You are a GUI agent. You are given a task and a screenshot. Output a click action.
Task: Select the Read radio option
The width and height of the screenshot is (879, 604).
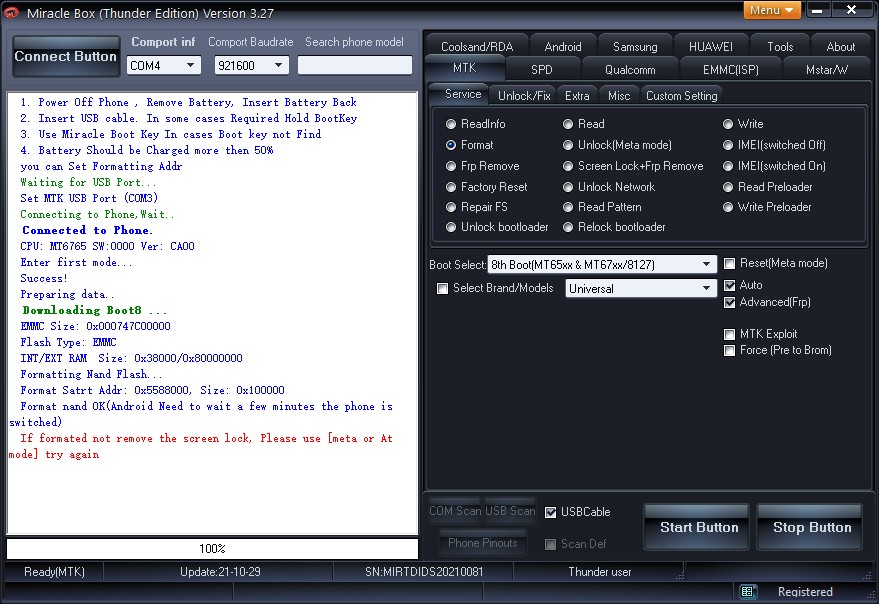click(584, 124)
